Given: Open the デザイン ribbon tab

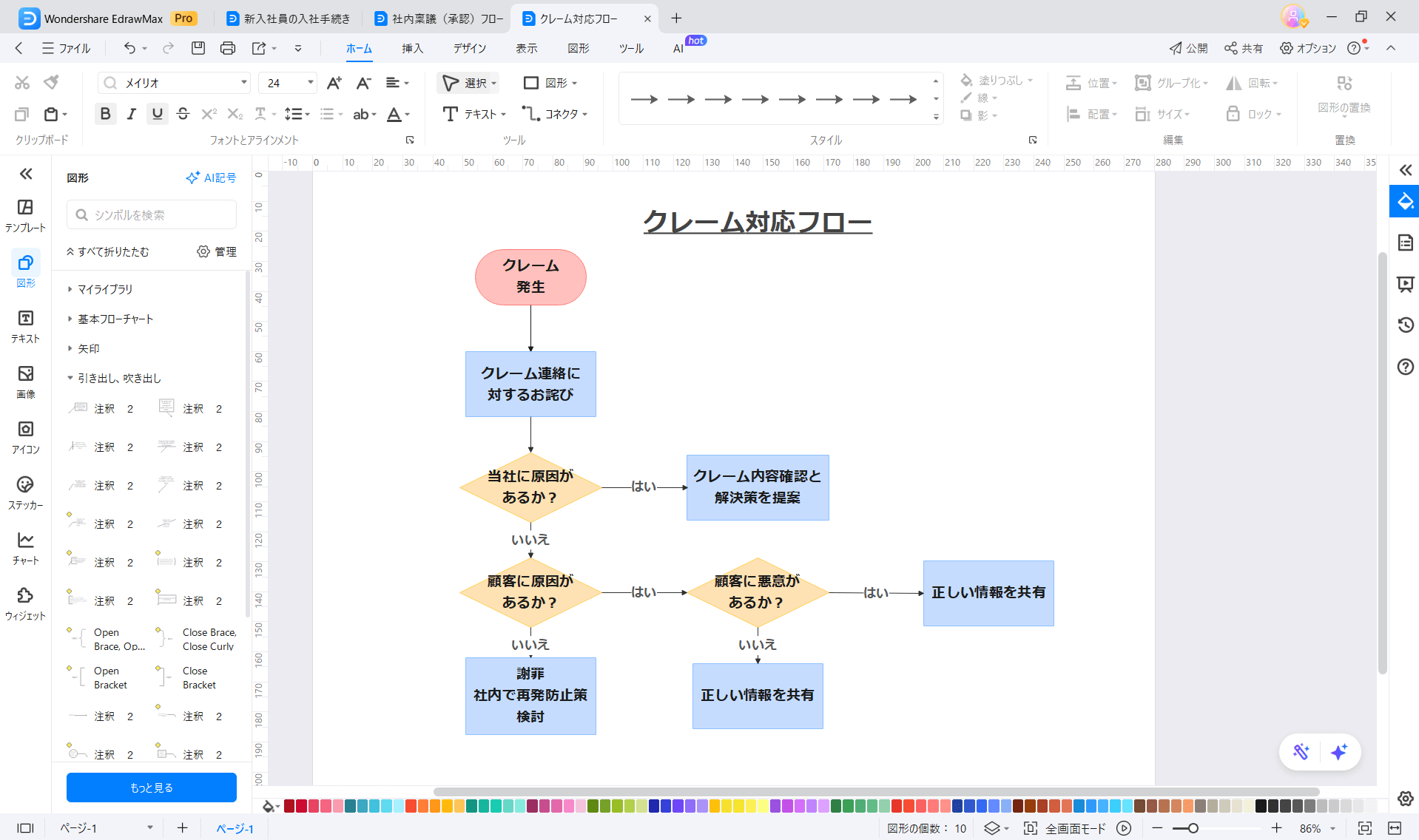Looking at the screenshot, I should [470, 48].
